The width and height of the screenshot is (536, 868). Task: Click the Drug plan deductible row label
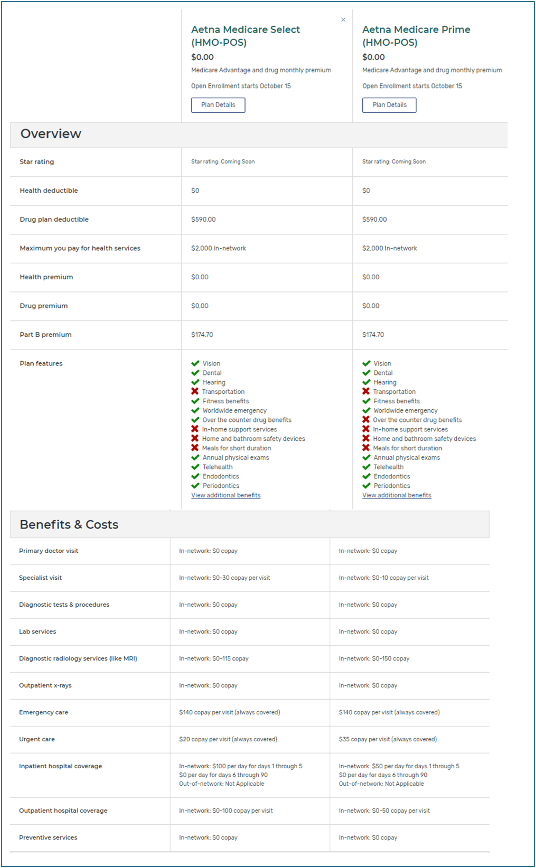pyautogui.click(x=54, y=219)
